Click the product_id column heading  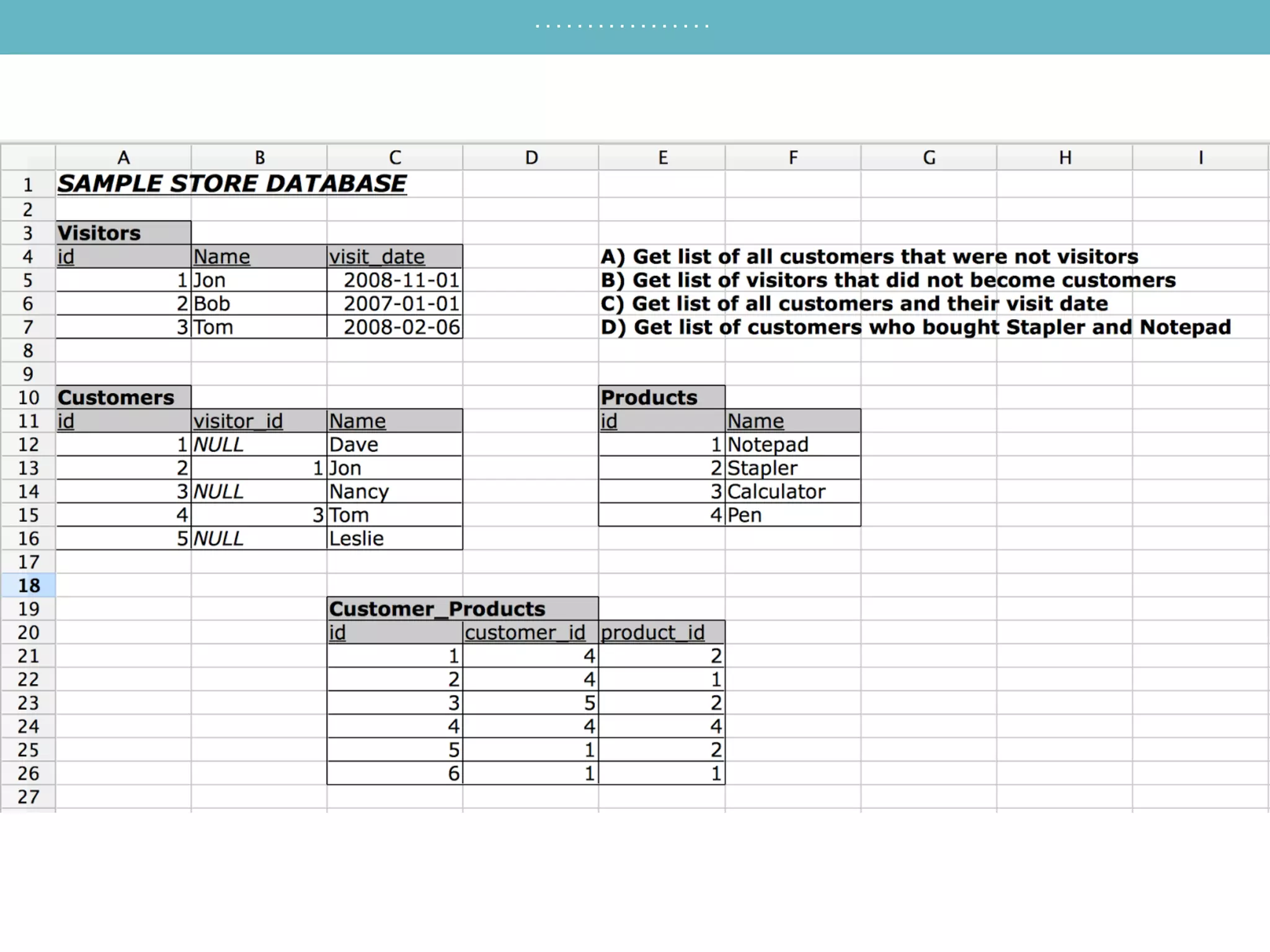click(661, 632)
